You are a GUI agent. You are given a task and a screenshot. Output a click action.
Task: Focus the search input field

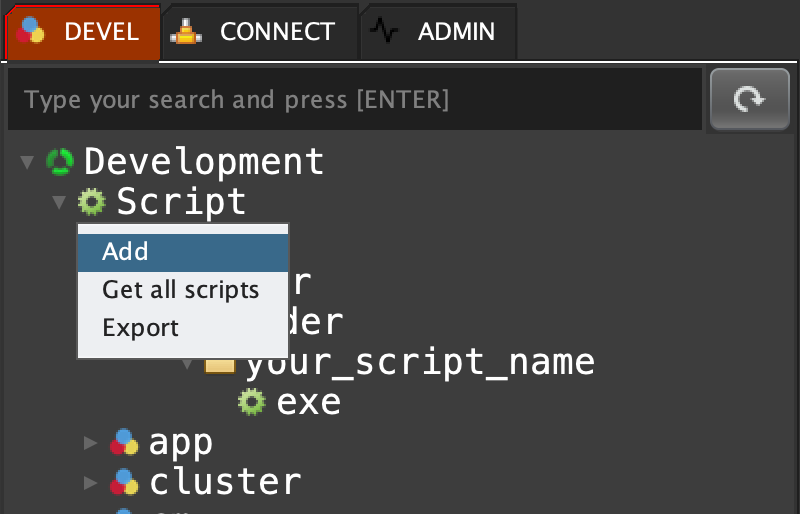[x=350, y=100]
